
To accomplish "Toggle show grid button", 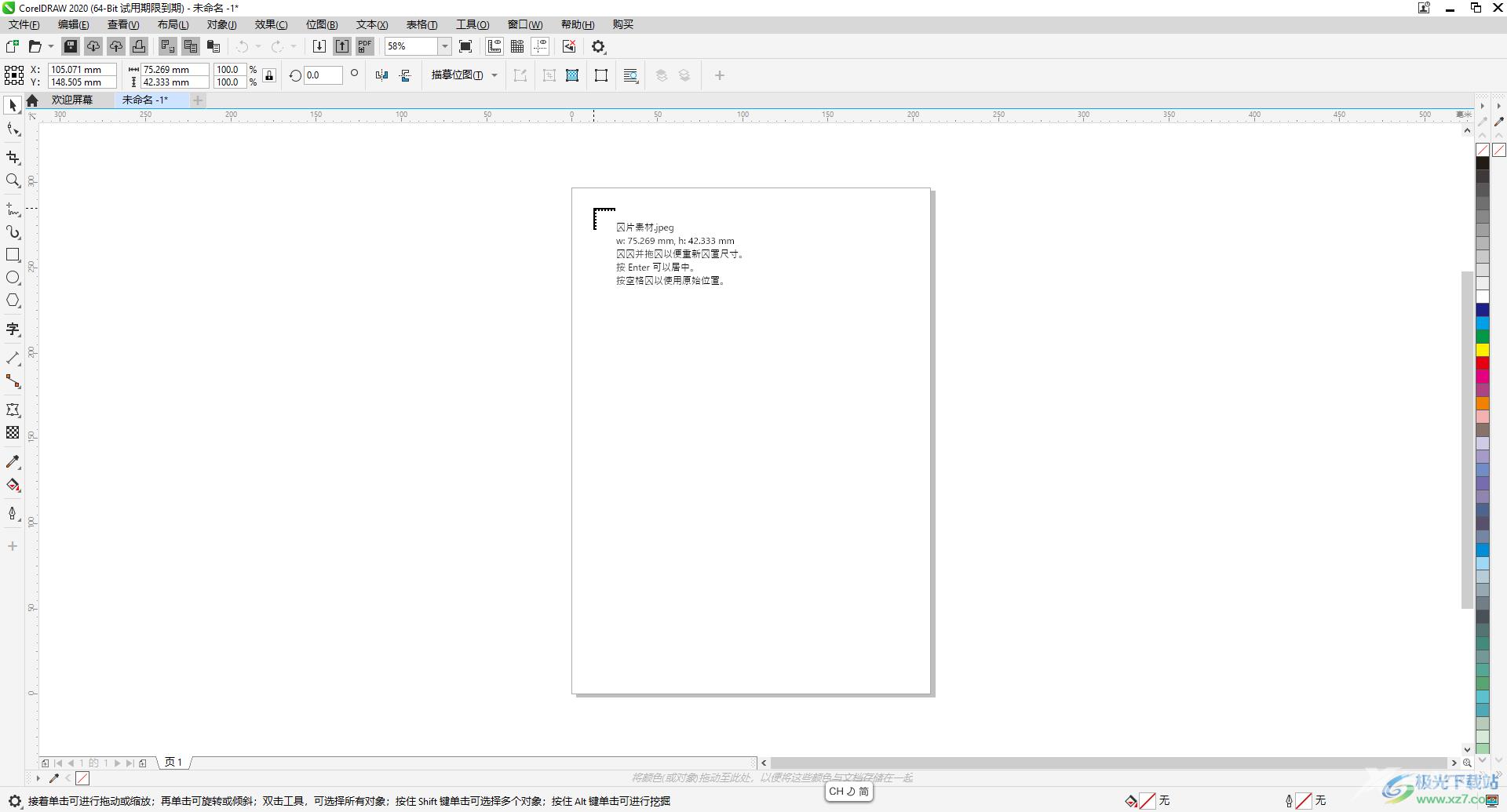I will pos(517,46).
